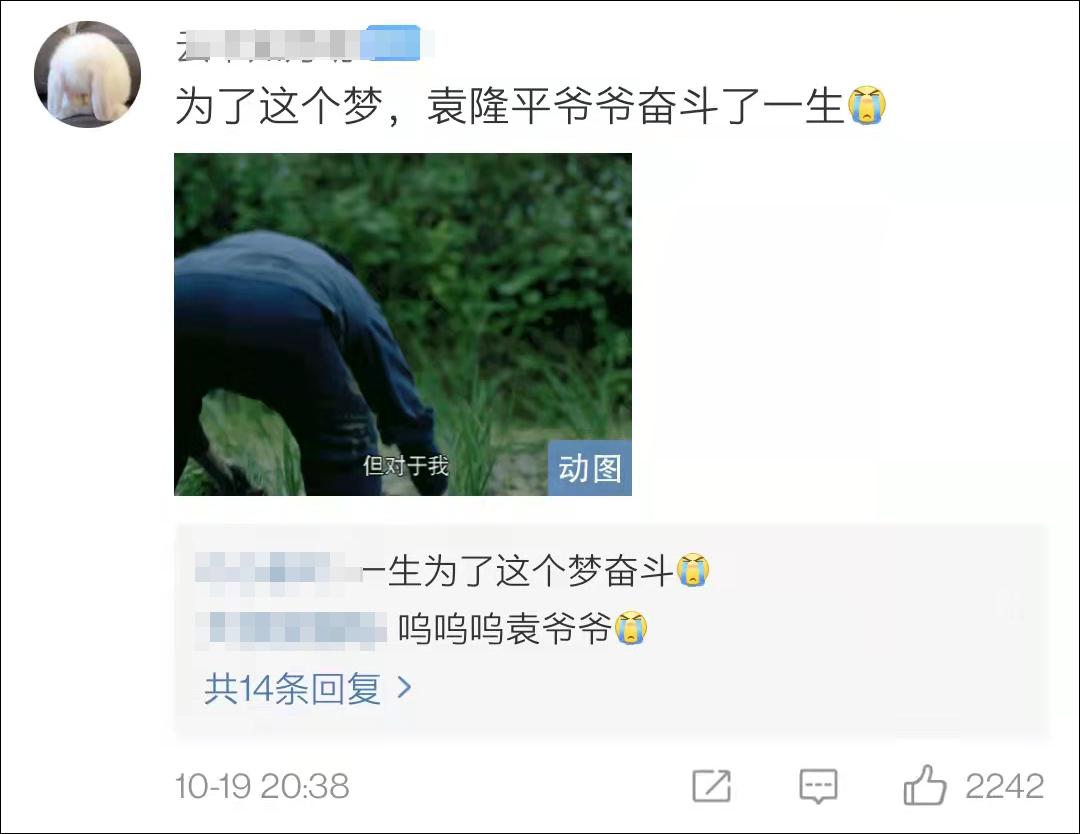Click the 动图 badge on image
The width and height of the screenshot is (1080, 834).
pos(590,468)
